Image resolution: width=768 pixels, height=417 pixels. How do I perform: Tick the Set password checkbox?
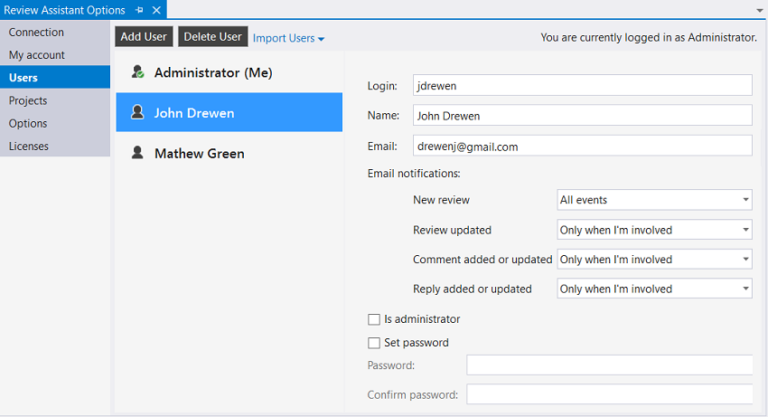pos(374,343)
